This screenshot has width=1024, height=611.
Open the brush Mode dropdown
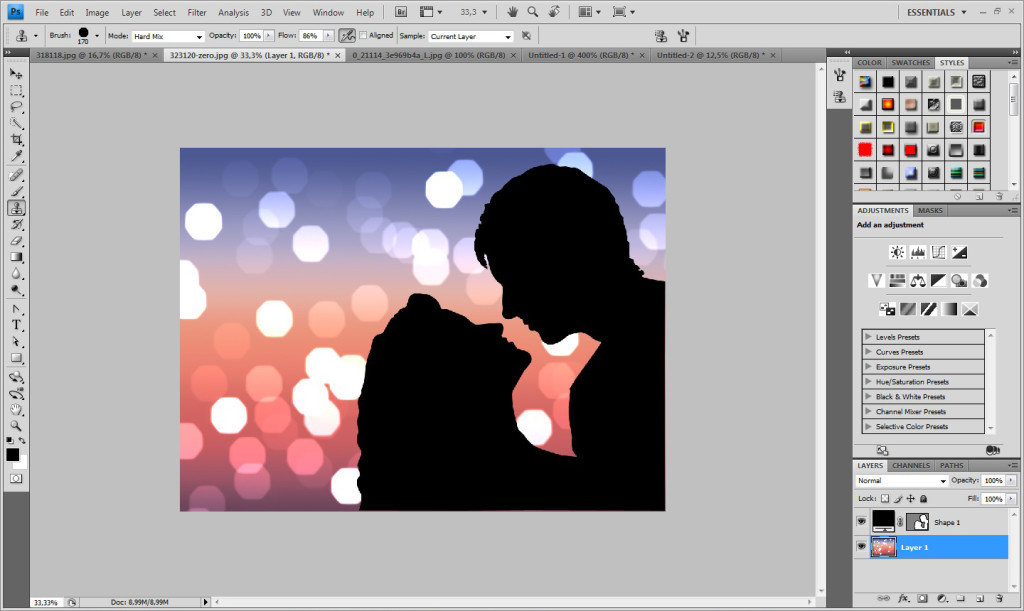point(168,36)
